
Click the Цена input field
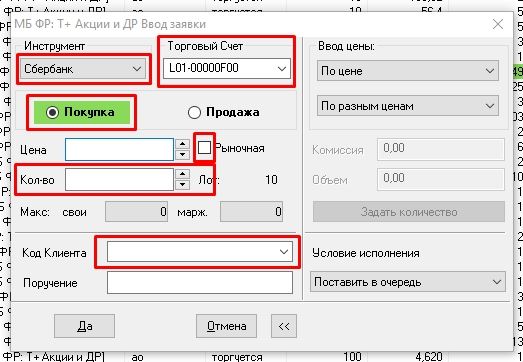click(x=119, y=149)
